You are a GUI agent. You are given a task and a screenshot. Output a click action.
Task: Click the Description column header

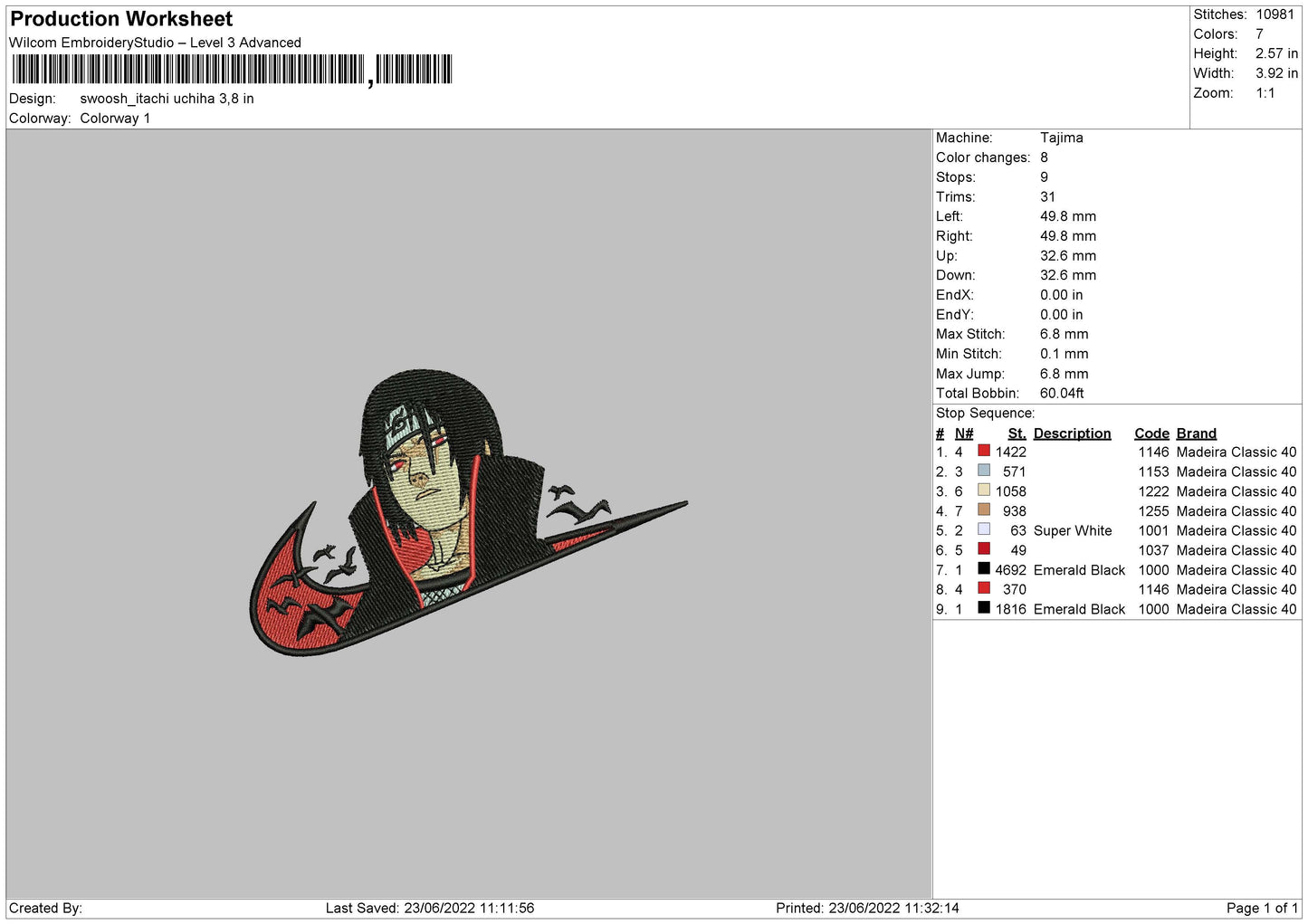(1072, 433)
